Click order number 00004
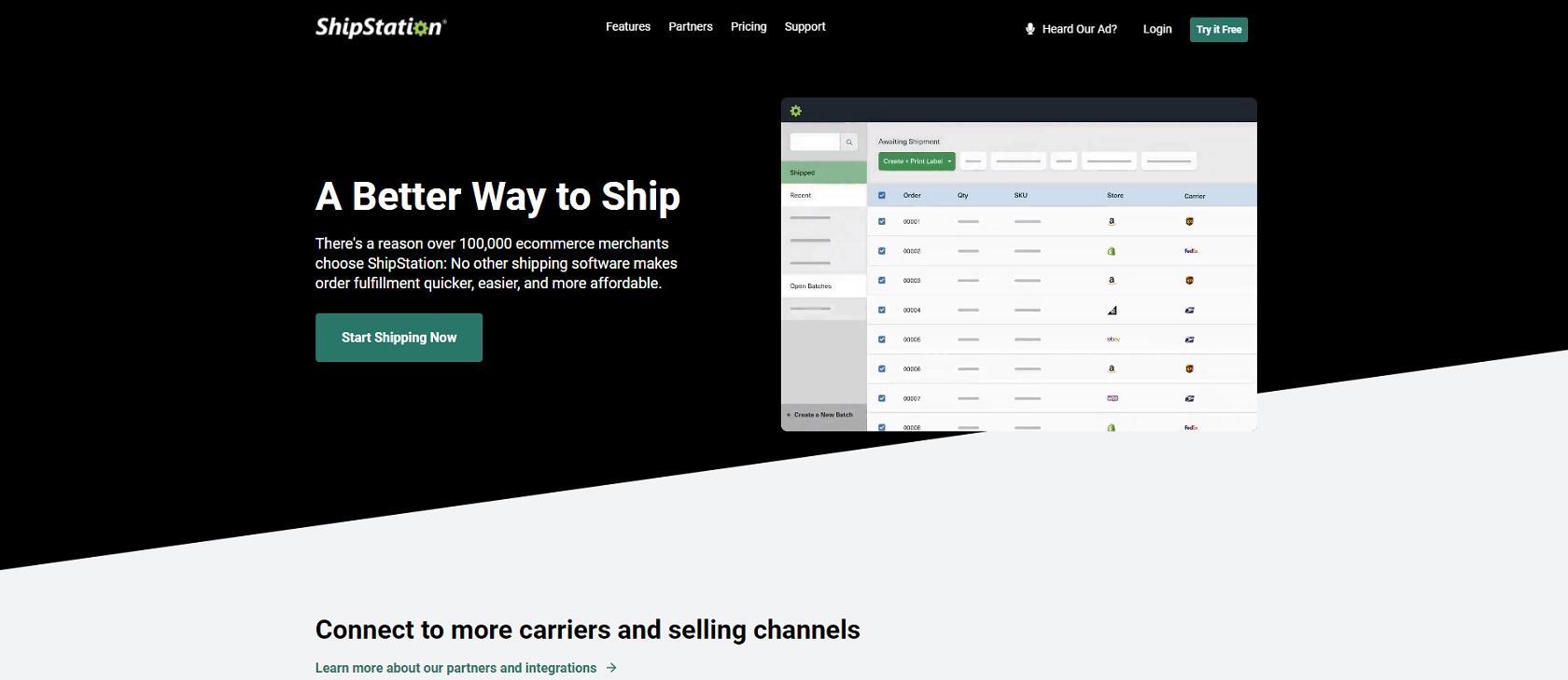The width and height of the screenshot is (1568, 680). pos(912,311)
